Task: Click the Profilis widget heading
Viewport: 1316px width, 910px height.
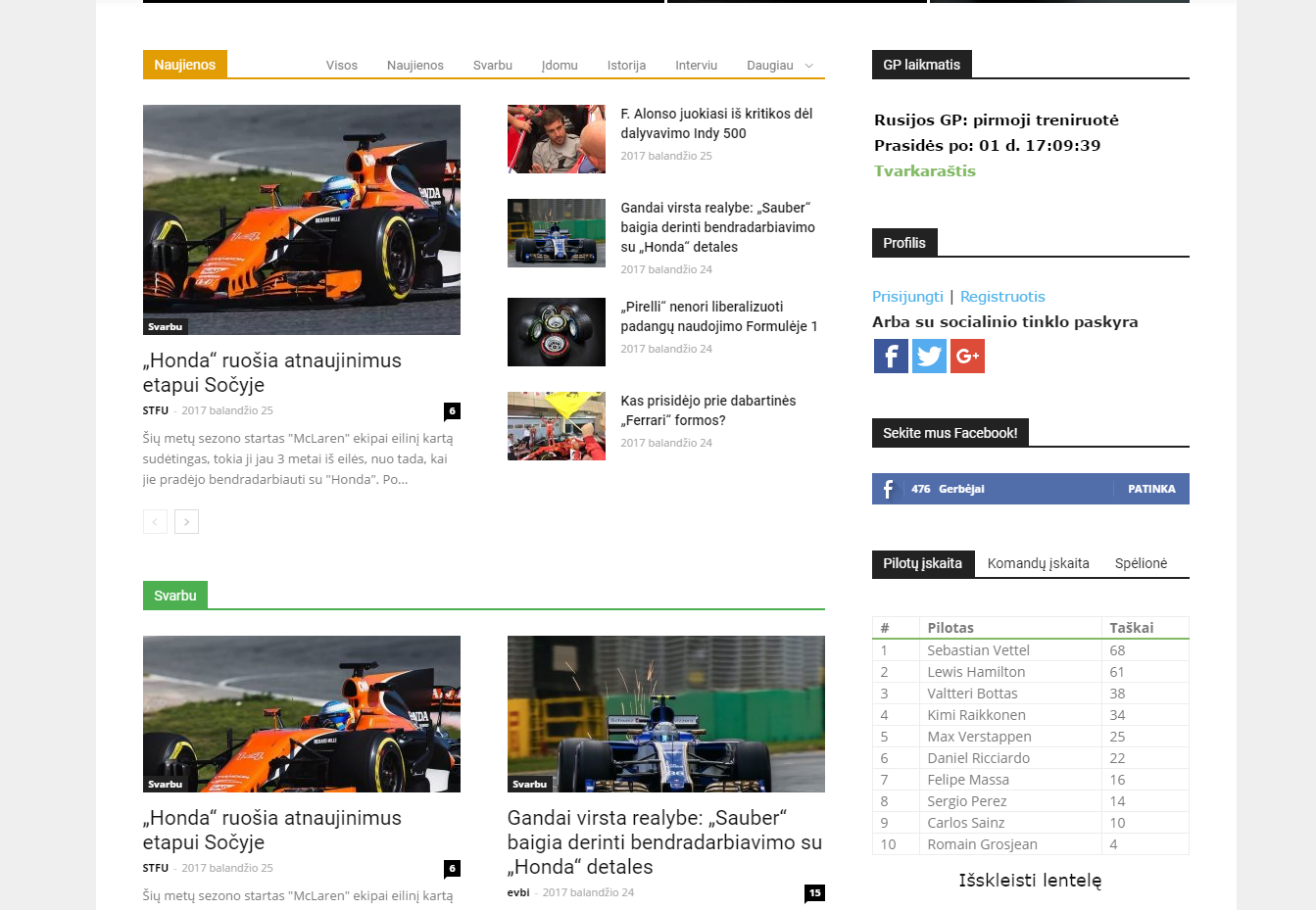Action: (x=904, y=243)
